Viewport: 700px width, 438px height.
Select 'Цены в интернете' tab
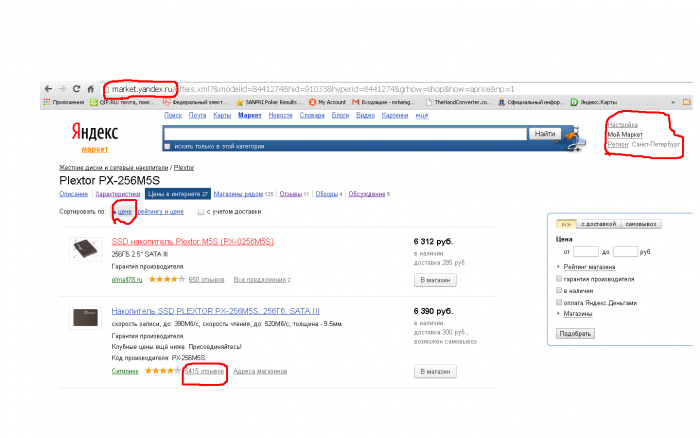[x=178, y=194]
